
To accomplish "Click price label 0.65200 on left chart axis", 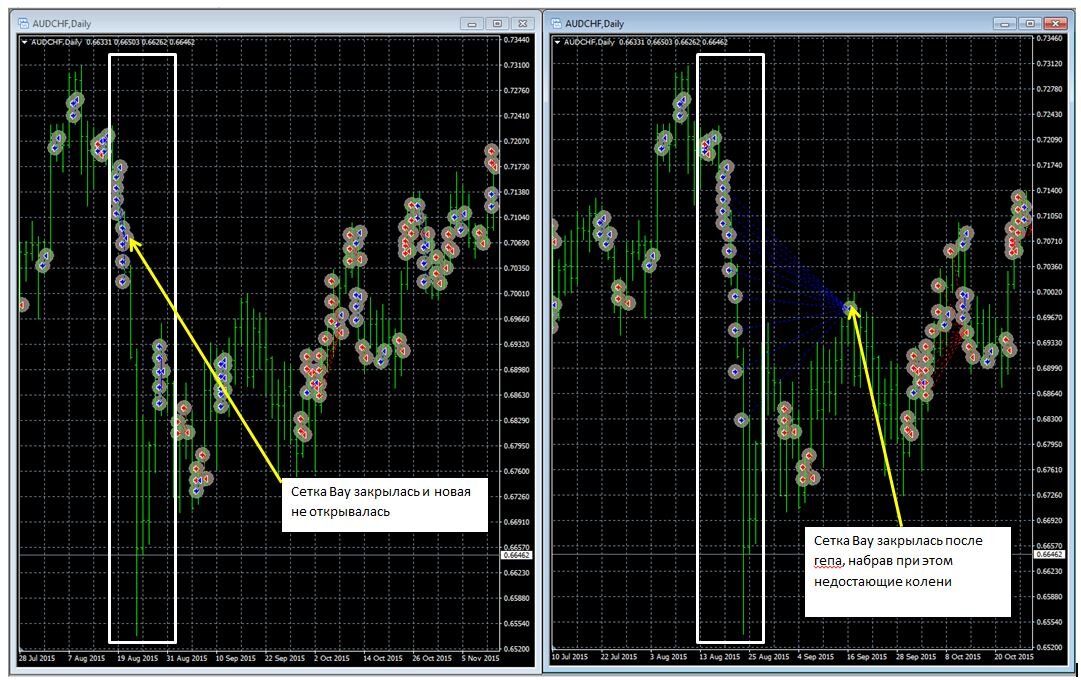I will pos(517,649).
